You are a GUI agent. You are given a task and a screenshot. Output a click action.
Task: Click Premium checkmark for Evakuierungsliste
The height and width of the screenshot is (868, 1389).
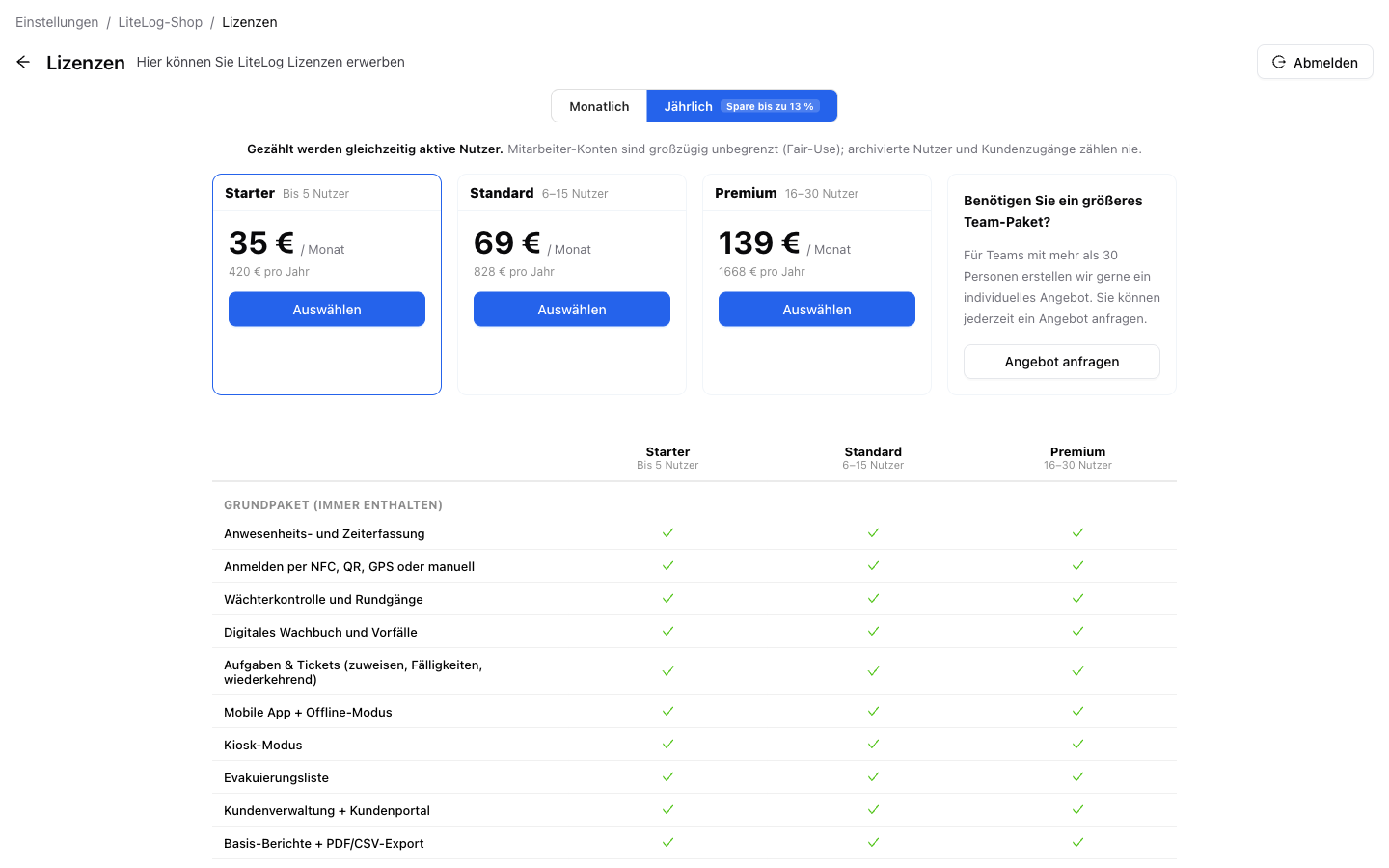[x=1077, y=776]
